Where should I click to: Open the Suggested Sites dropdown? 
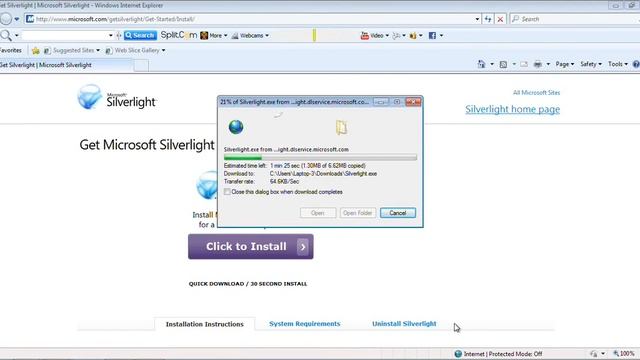coord(98,51)
